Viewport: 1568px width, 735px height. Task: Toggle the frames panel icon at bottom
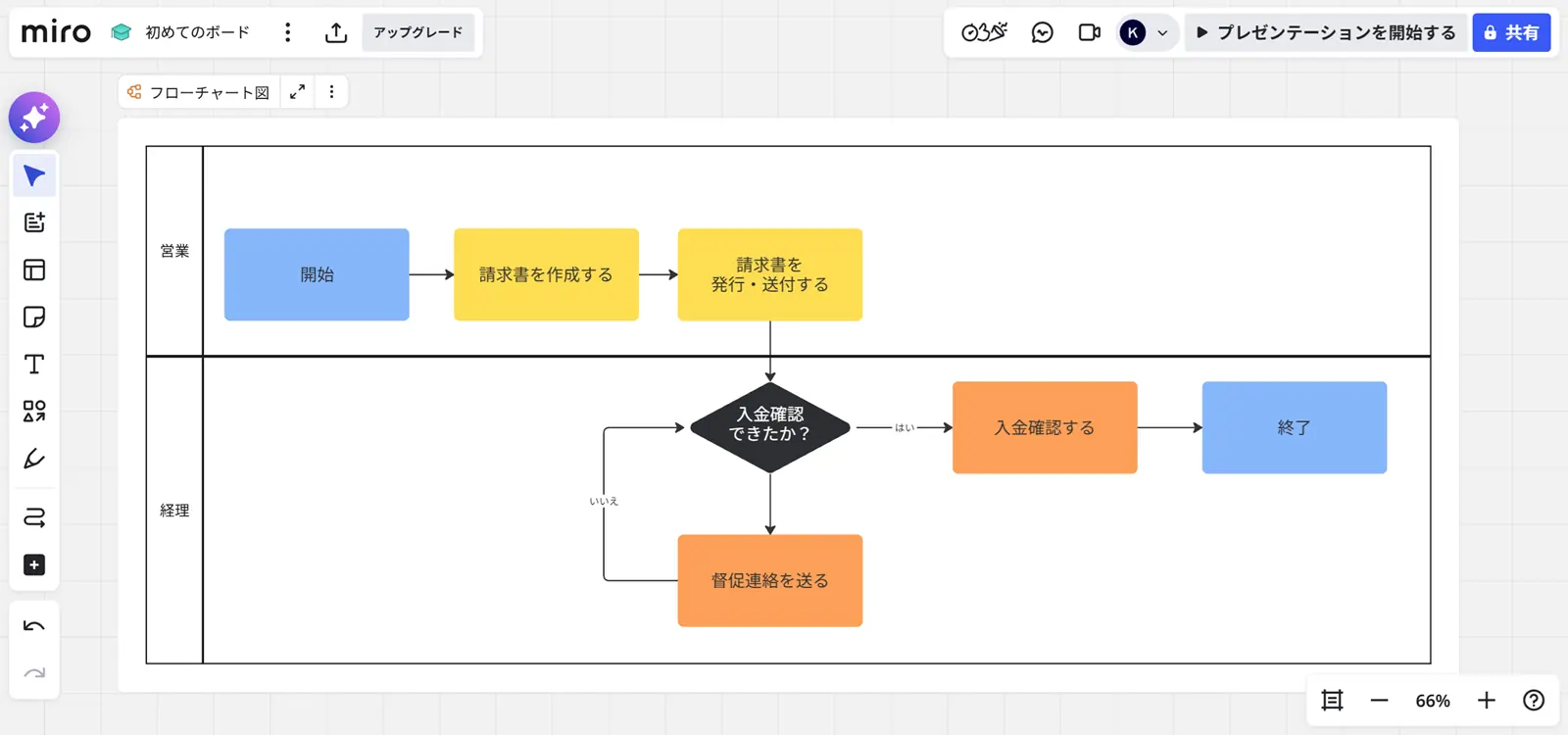click(x=1332, y=701)
